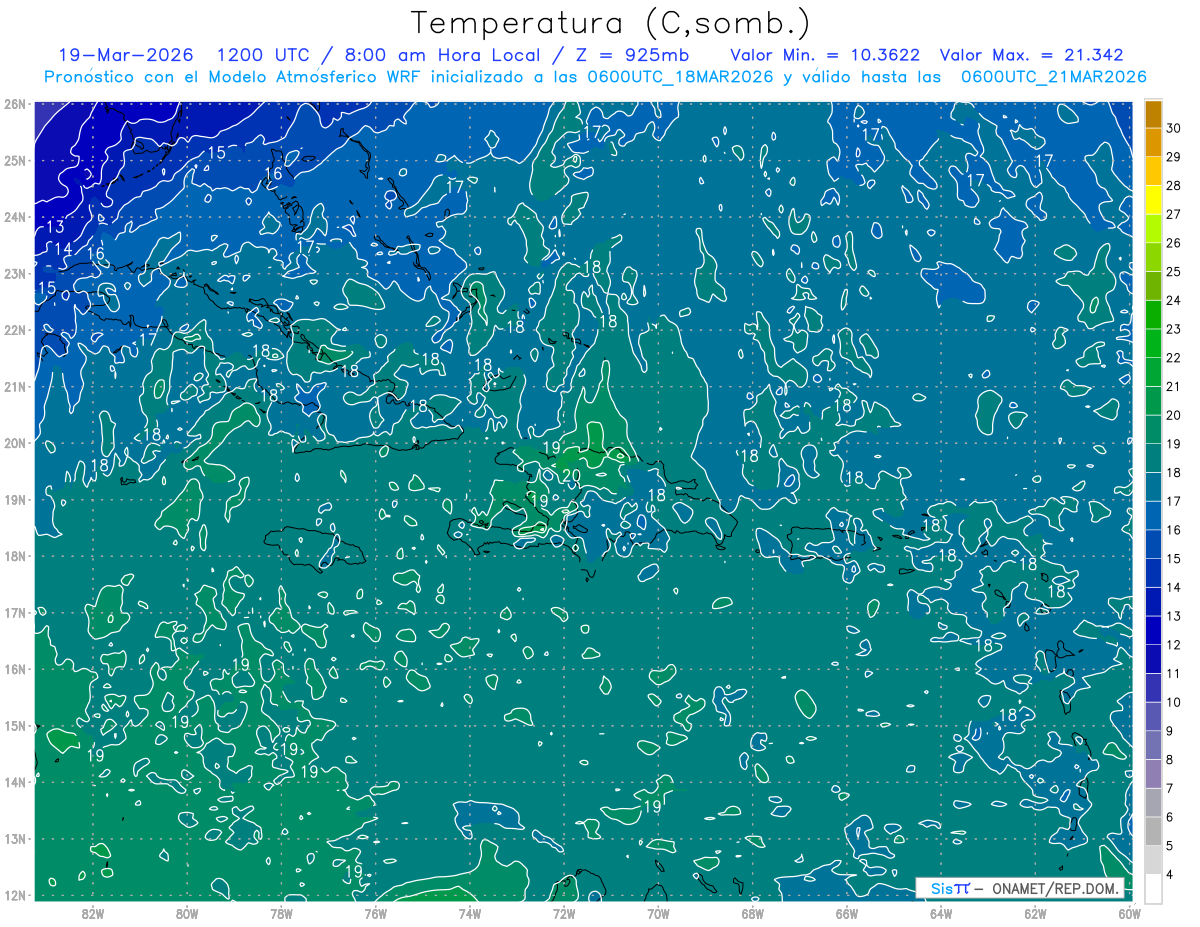Click the 13 contour label near top-left
Image resolution: width=1200 pixels, height=927 pixels.
coord(56,228)
